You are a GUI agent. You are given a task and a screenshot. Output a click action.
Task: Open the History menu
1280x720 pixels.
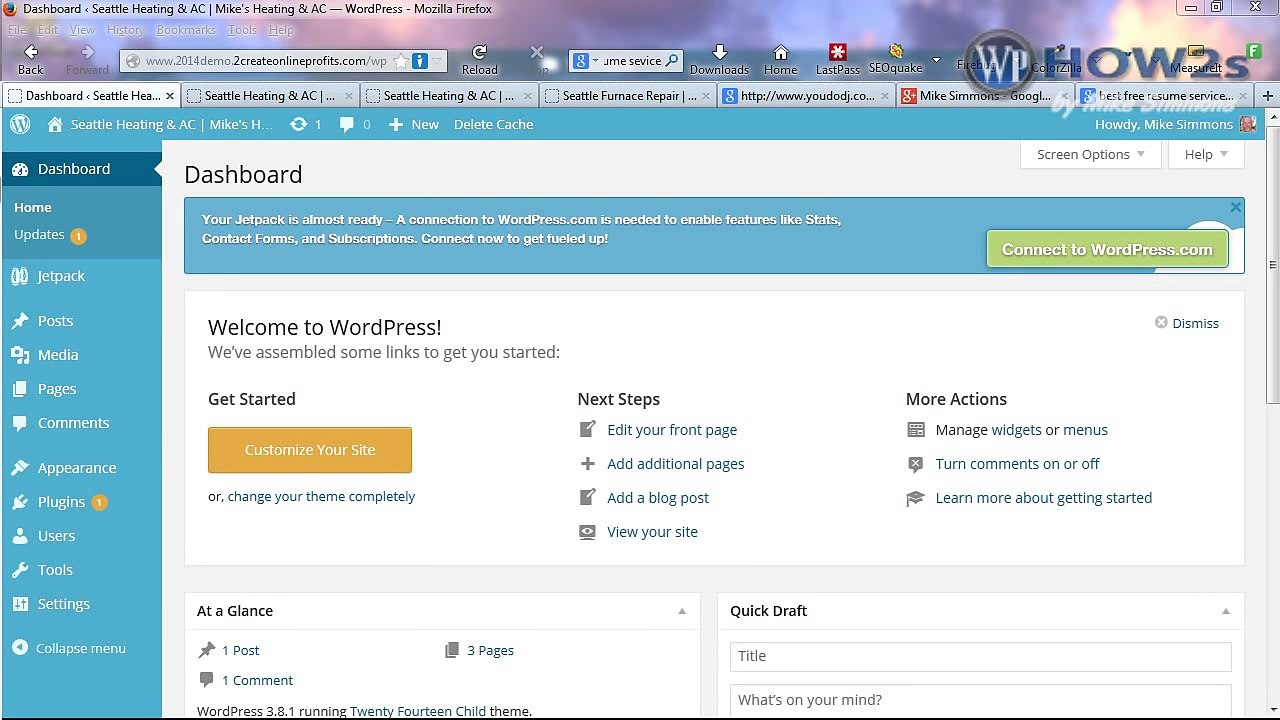click(x=125, y=30)
